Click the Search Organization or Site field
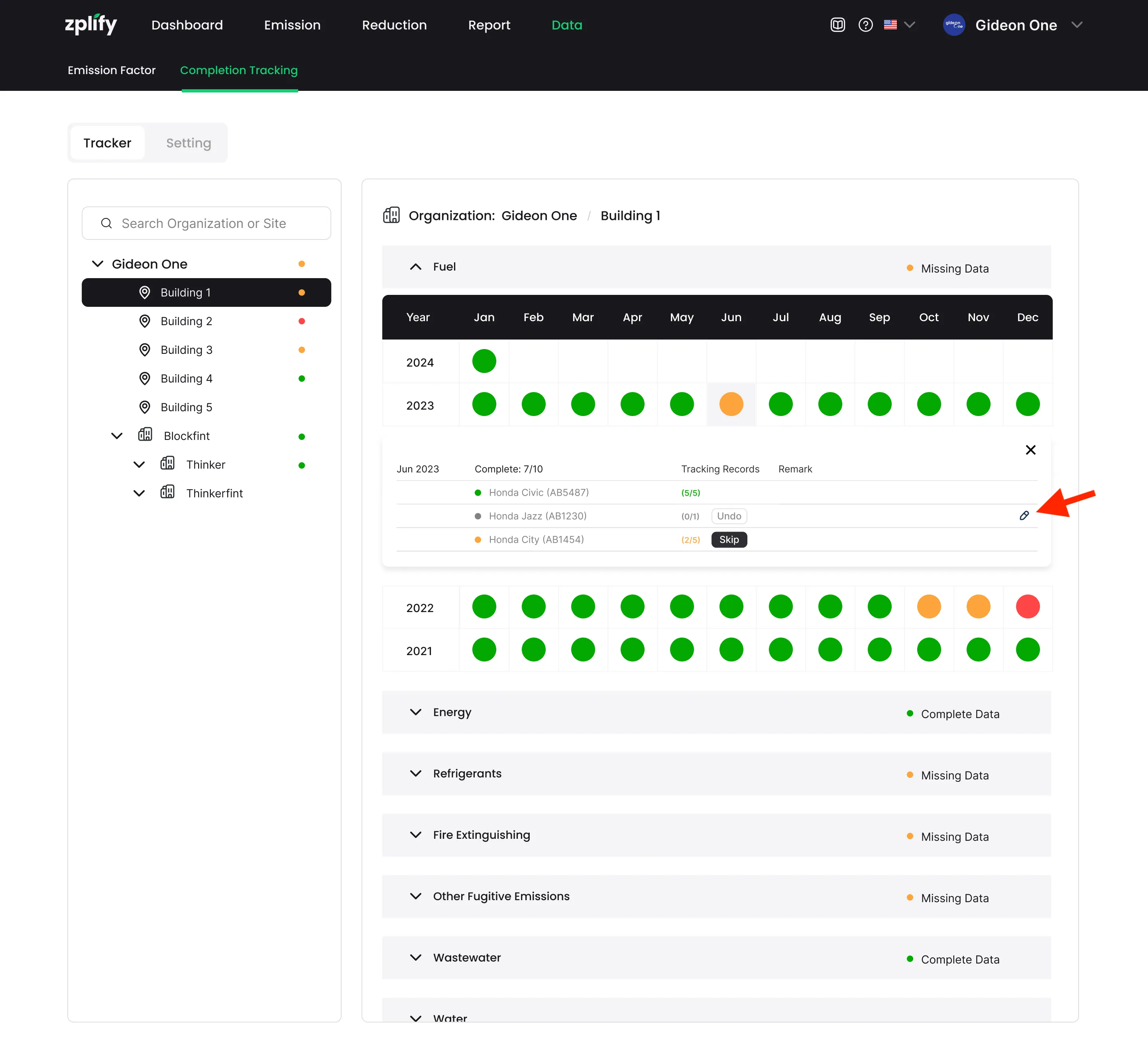Image resolution: width=1148 pixels, height=1048 pixels. coord(206,223)
